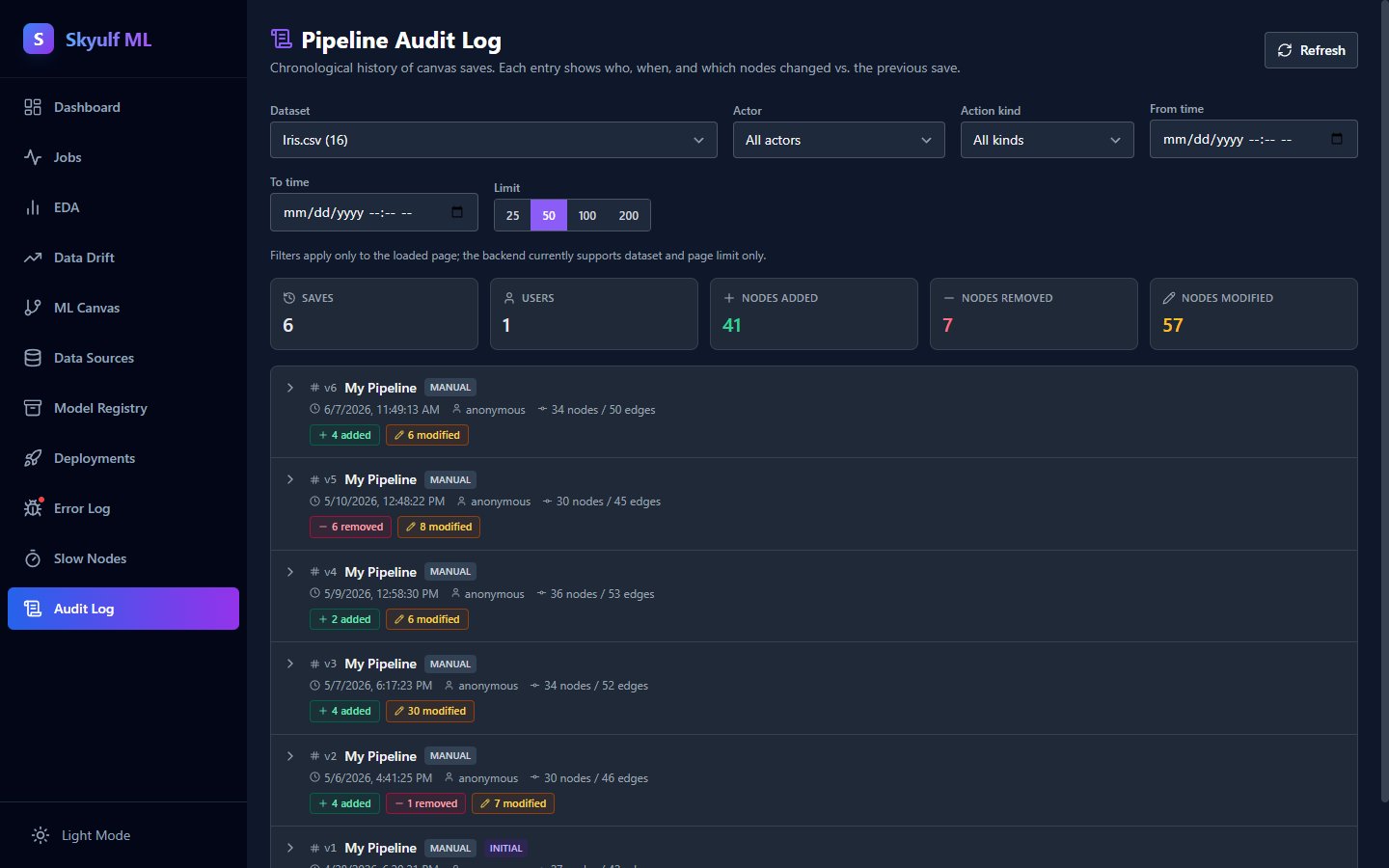This screenshot has height=868, width=1389.
Task: Open the EDA section
Action: tap(123, 207)
